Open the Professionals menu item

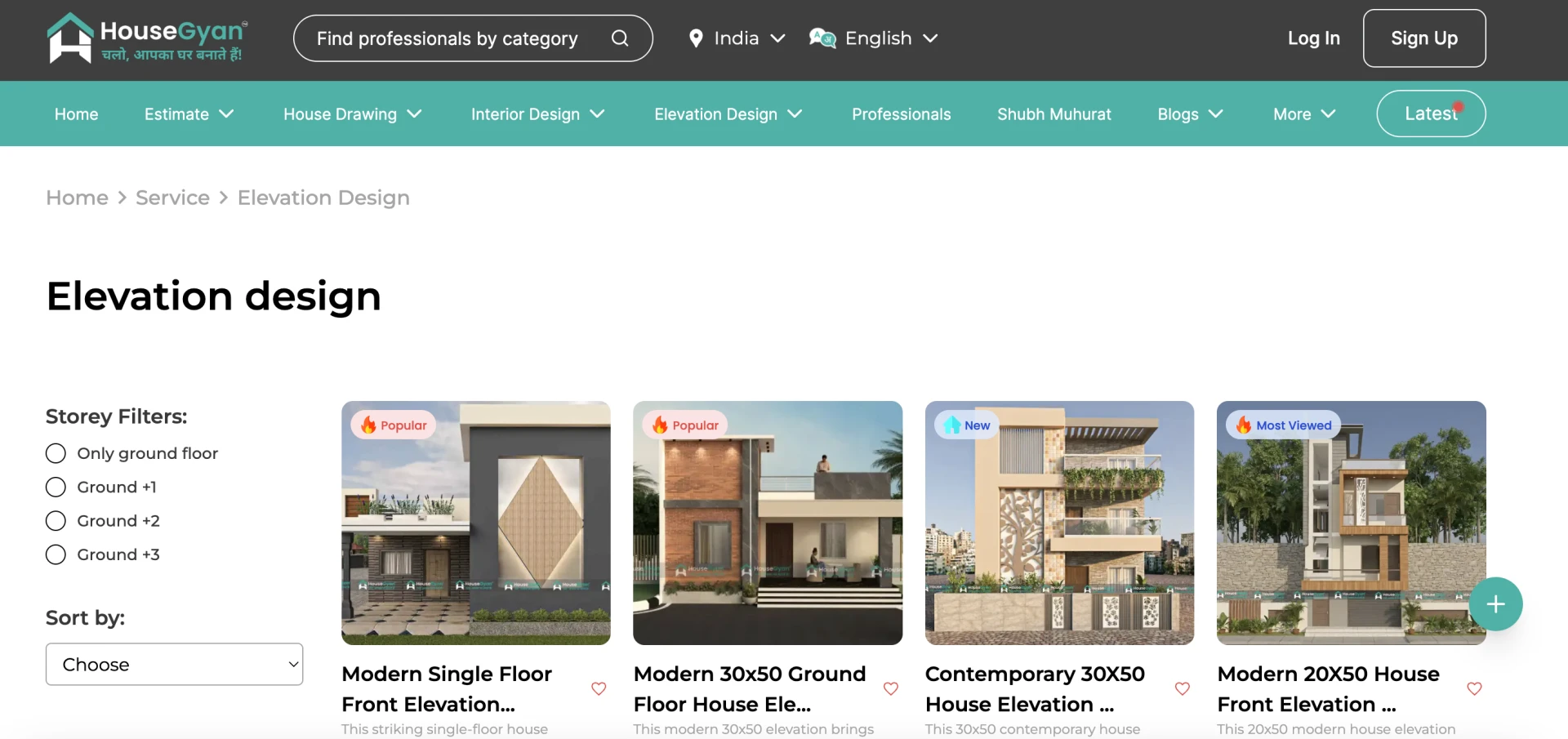(901, 114)
